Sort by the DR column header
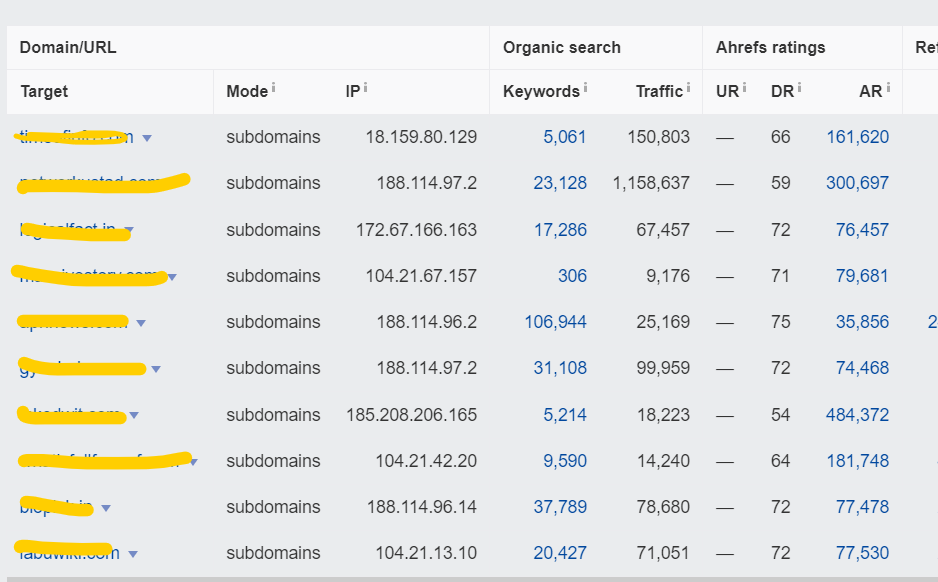Screen dimensions: 938x582 pos(782,92)
